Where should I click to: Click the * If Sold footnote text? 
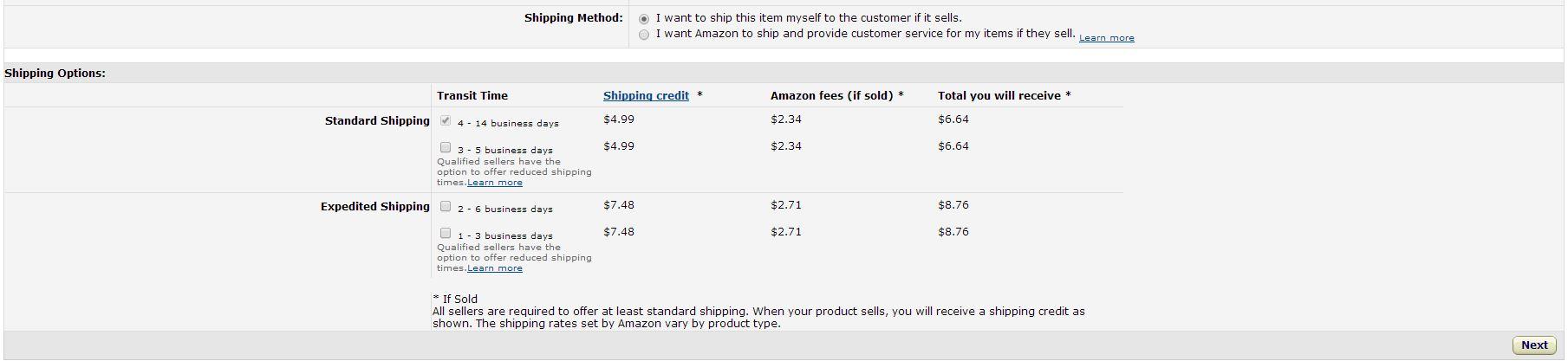click(x=455, y=300)
